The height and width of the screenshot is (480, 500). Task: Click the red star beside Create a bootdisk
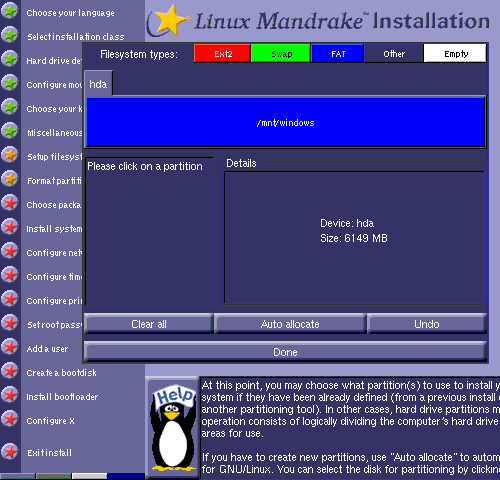tap(10, 371)
